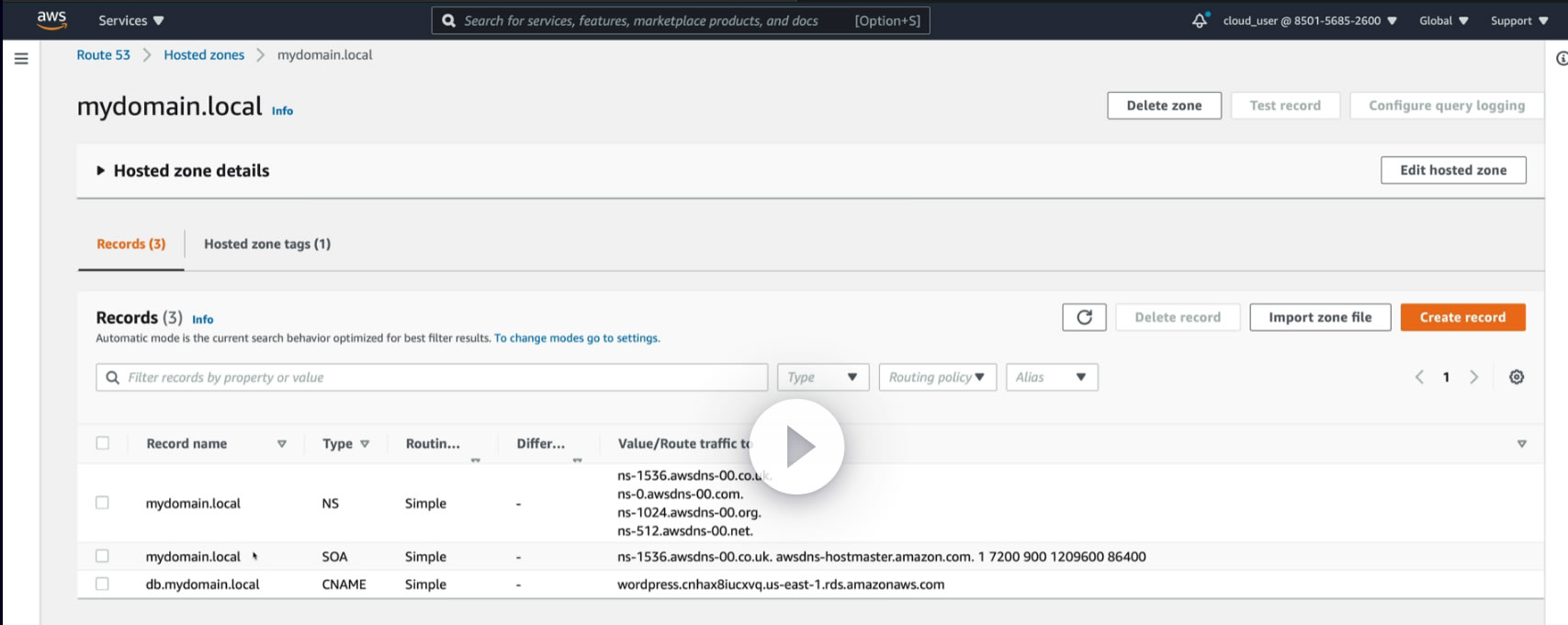Play the video overlay button
The image size is (1568, 625).
[x=796, y=447]
